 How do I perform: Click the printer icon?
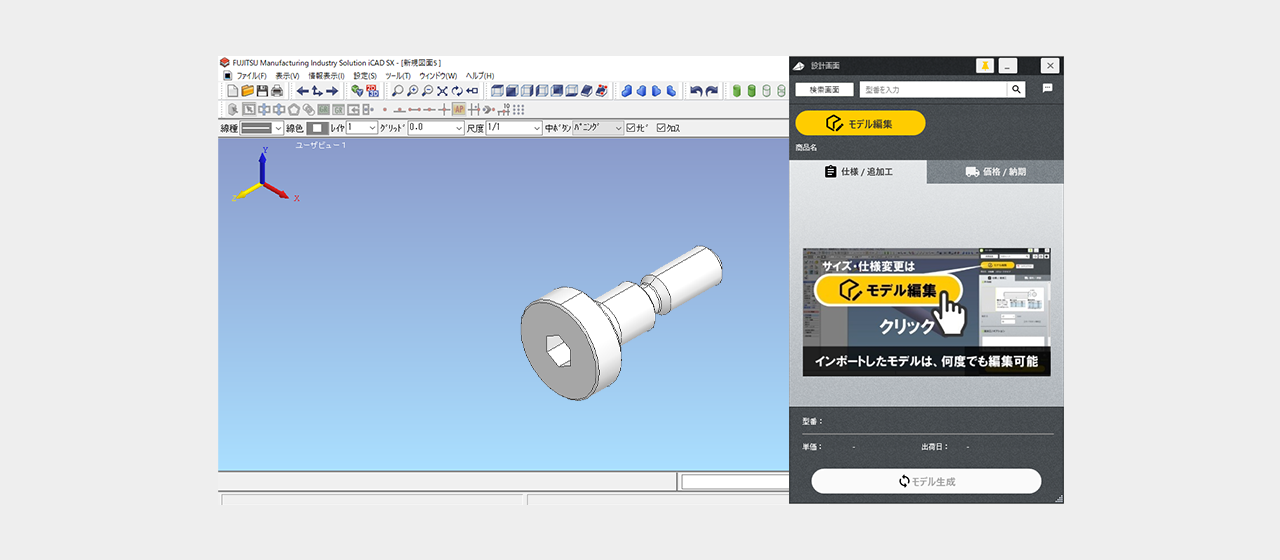click(277, 91)
